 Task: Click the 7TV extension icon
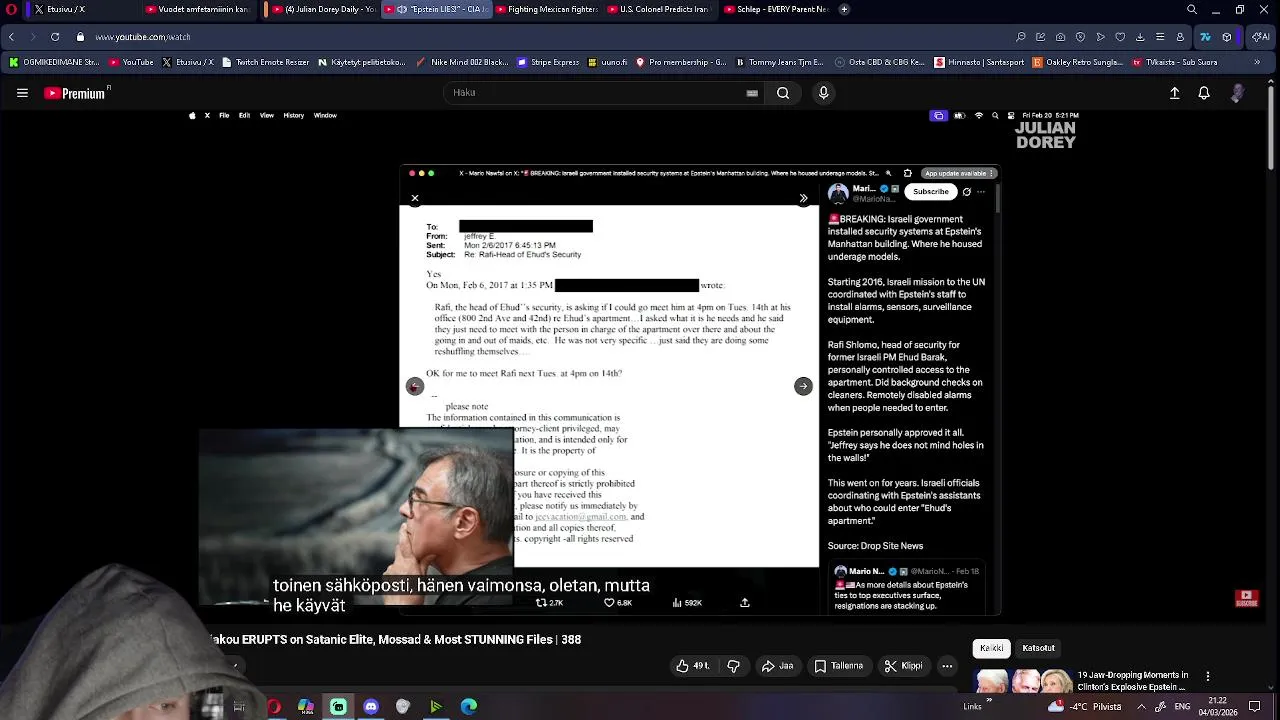[1205, 37]
